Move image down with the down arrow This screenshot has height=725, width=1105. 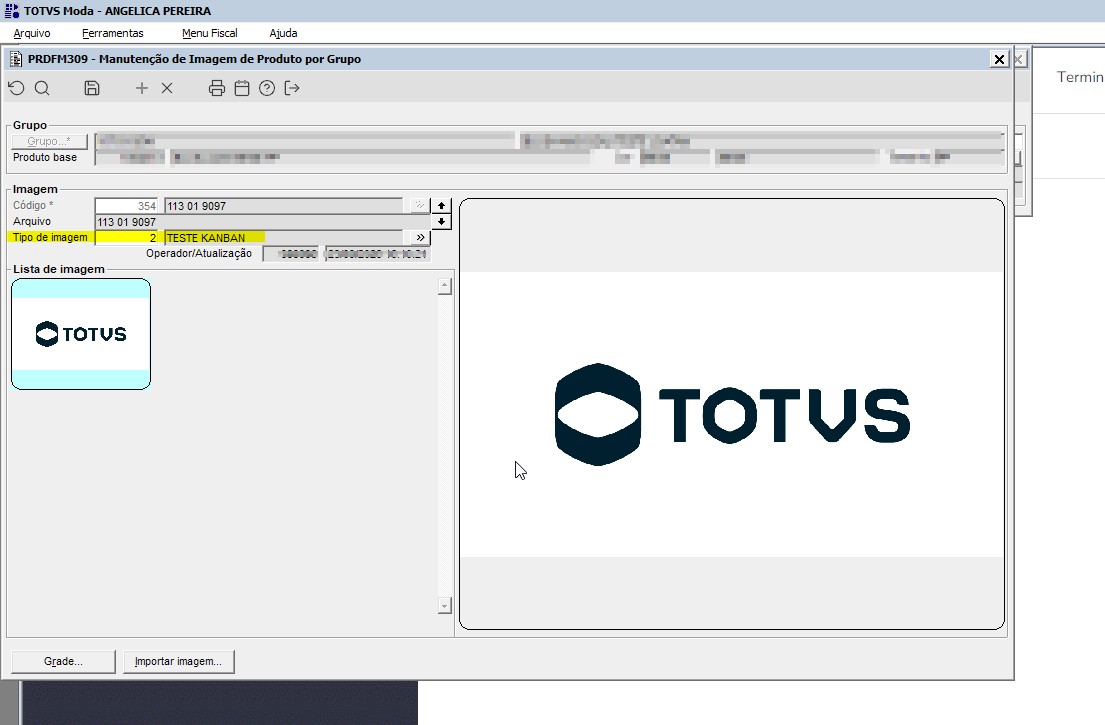(x=441, y=221)
